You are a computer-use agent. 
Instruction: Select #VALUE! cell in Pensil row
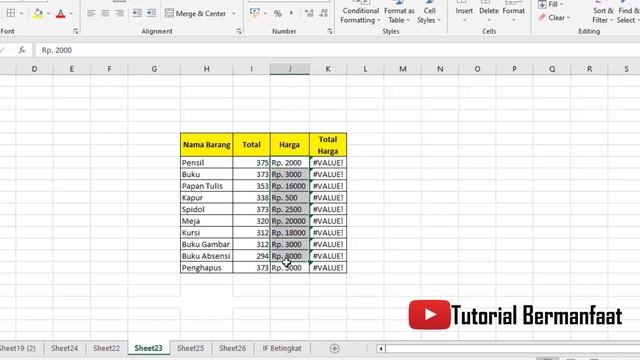(328, 162)
